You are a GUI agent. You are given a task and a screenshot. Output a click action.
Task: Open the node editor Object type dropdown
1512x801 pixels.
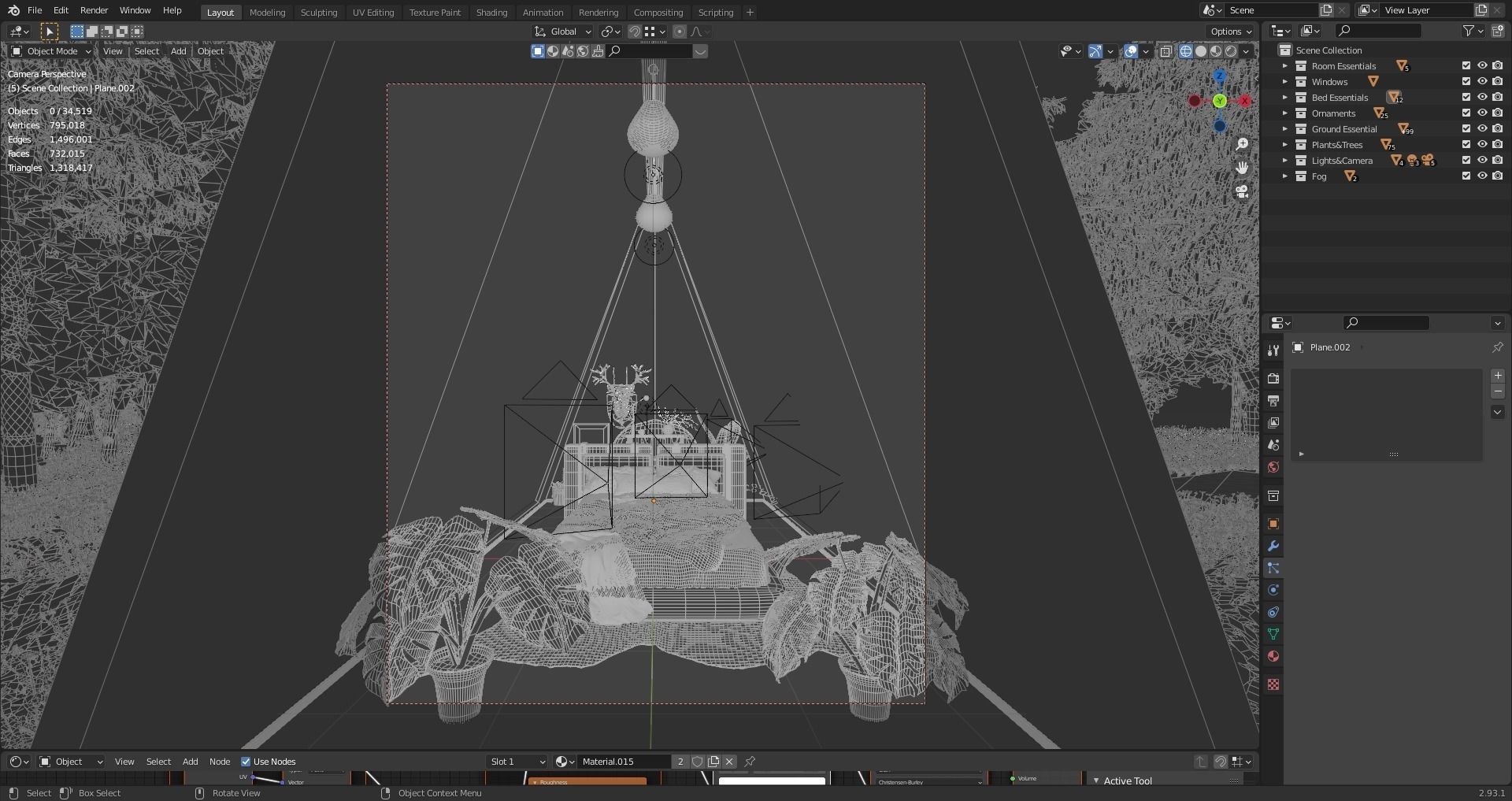click(x=72, y=762)
